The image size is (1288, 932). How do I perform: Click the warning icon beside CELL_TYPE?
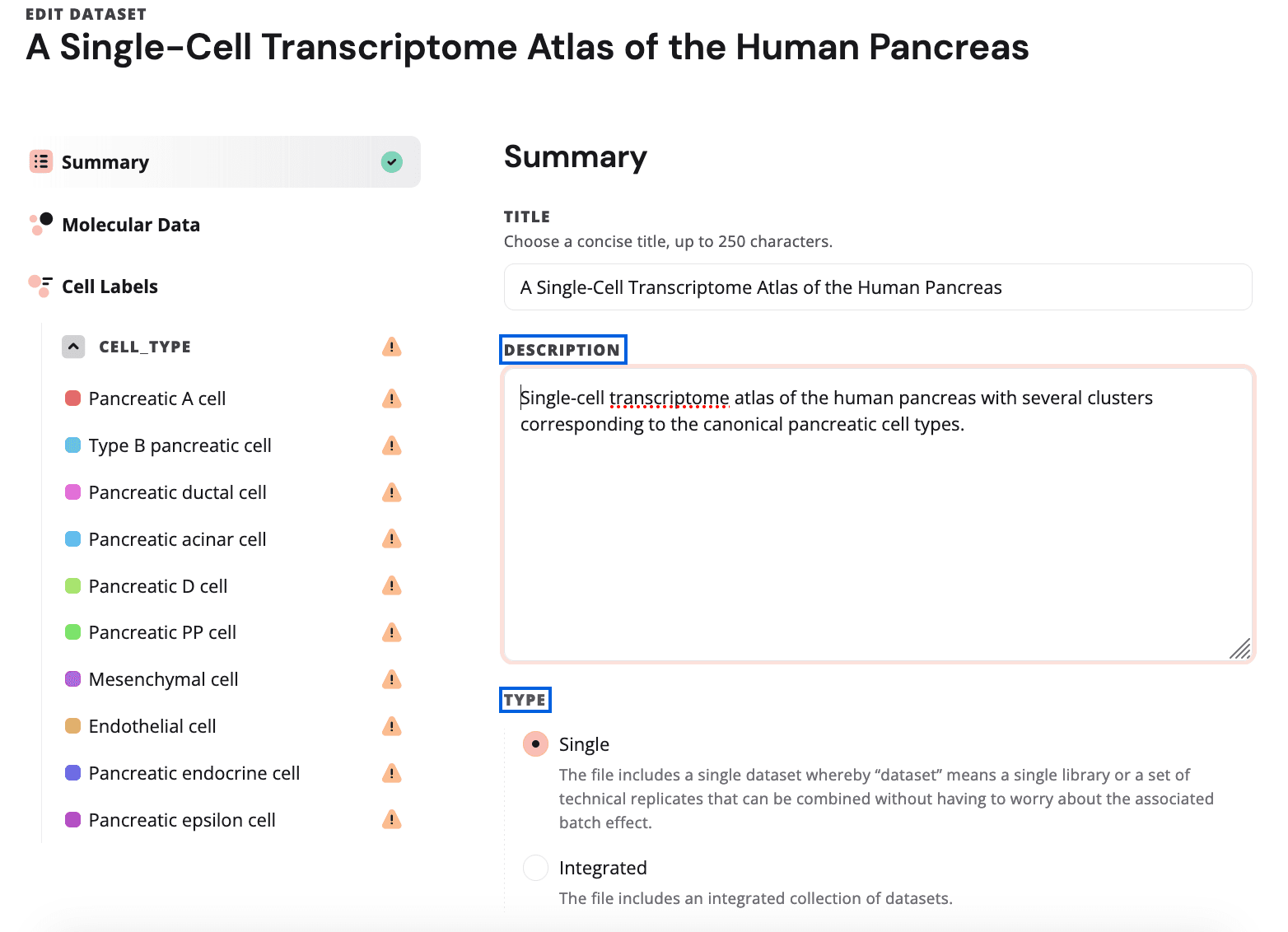point(392,347)
